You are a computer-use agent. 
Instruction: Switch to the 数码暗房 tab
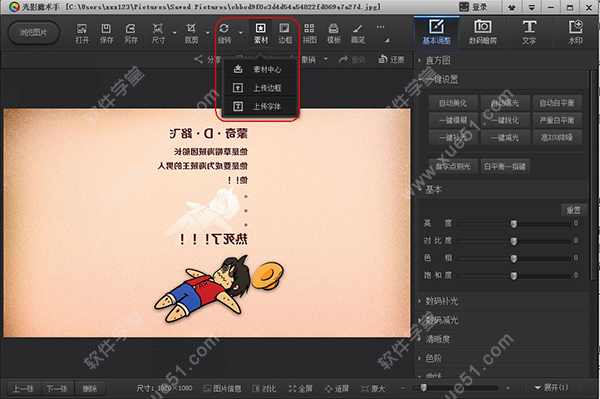pos(483,32)
